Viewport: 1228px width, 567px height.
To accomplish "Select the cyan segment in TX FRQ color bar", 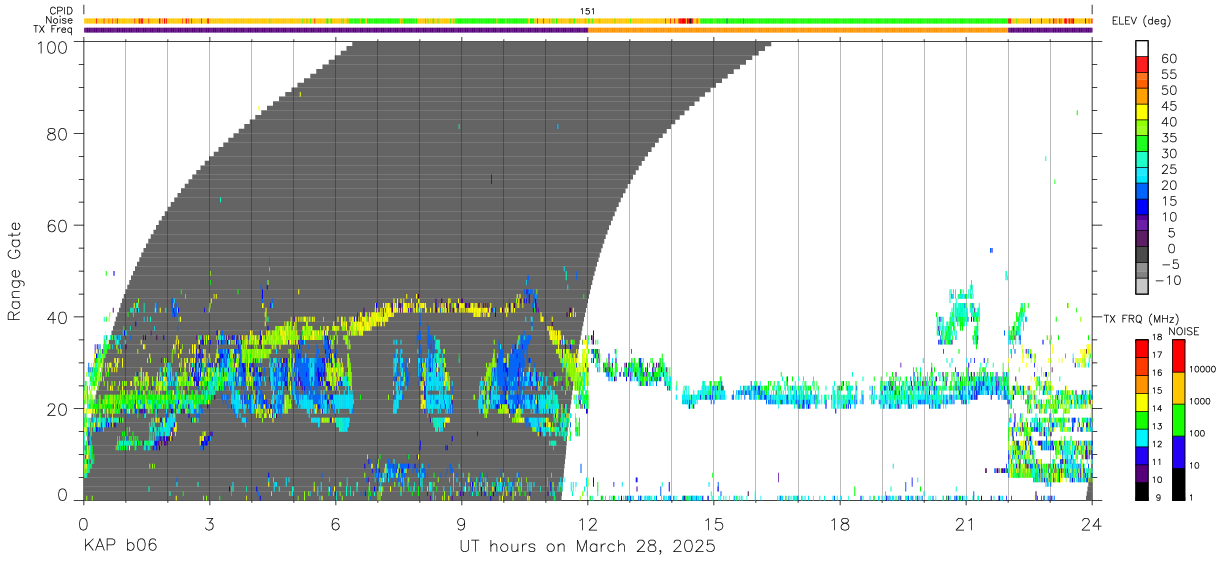I will coord(1142,437).
